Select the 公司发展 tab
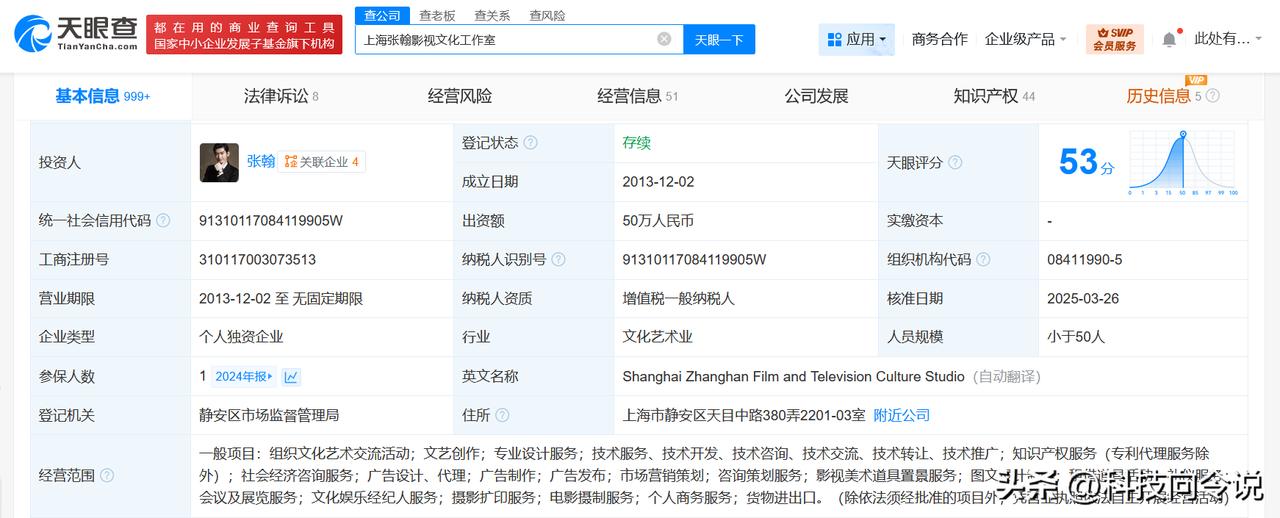Viewport: 1280px width, 518px height. (x=816, y=96)
